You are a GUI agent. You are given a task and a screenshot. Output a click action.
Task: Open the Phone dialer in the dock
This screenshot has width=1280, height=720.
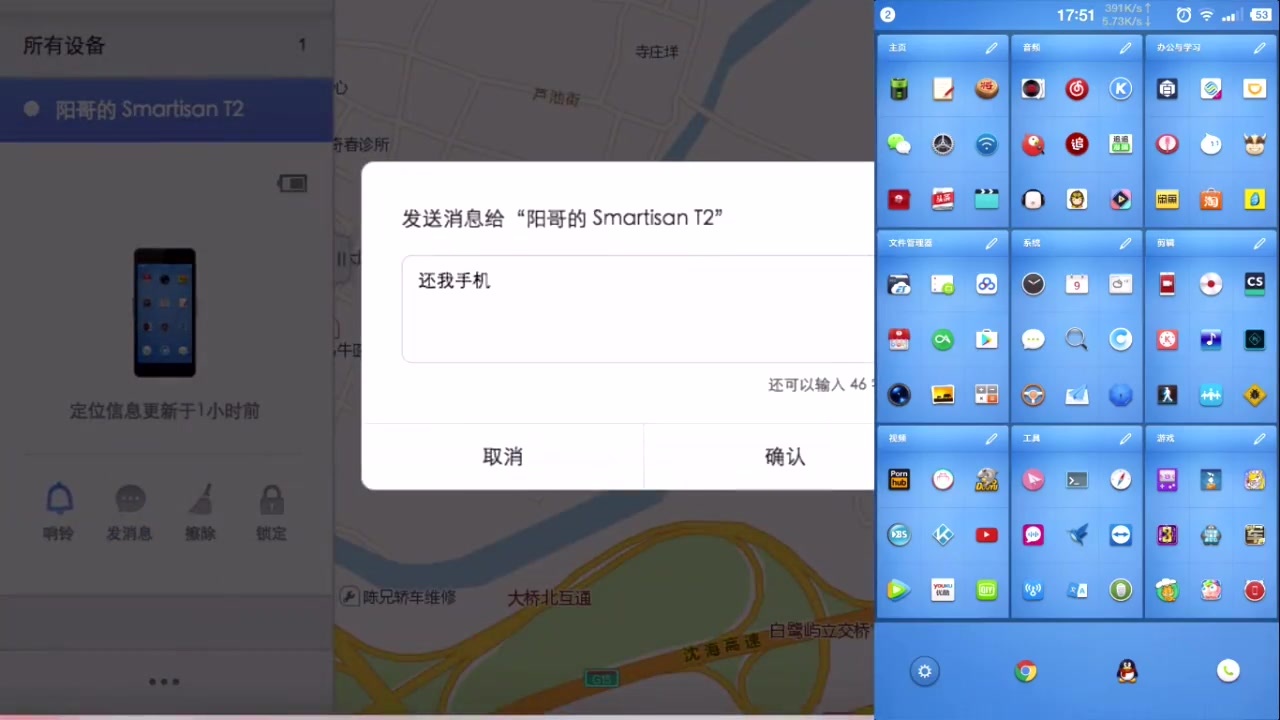(1228, 672)
